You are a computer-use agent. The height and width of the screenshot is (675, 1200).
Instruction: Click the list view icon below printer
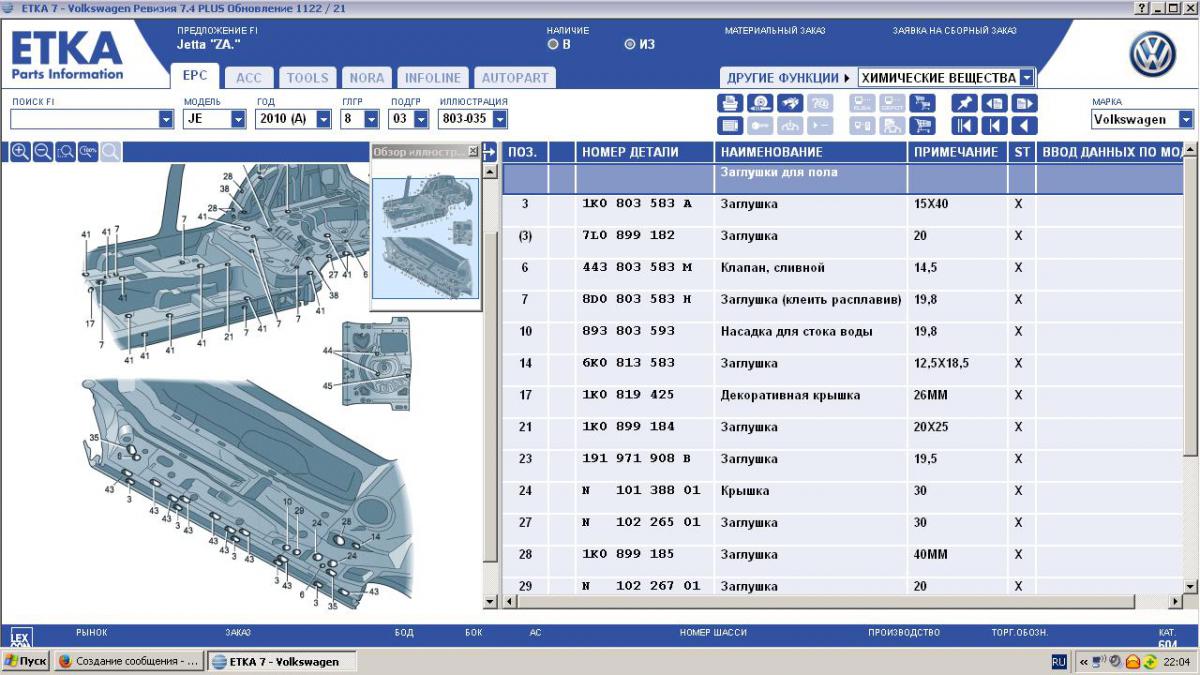[730, 126]
